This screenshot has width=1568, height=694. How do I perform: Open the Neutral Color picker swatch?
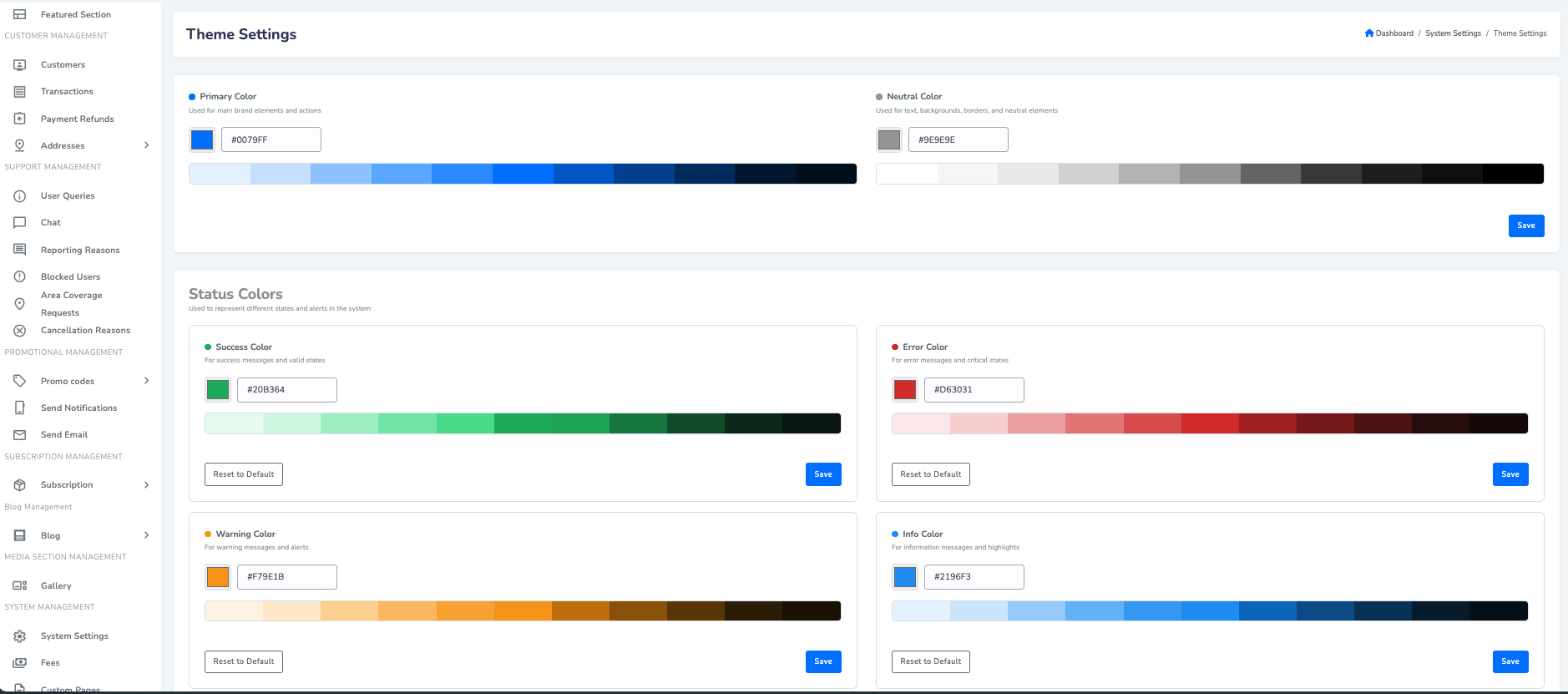[889, 139]
